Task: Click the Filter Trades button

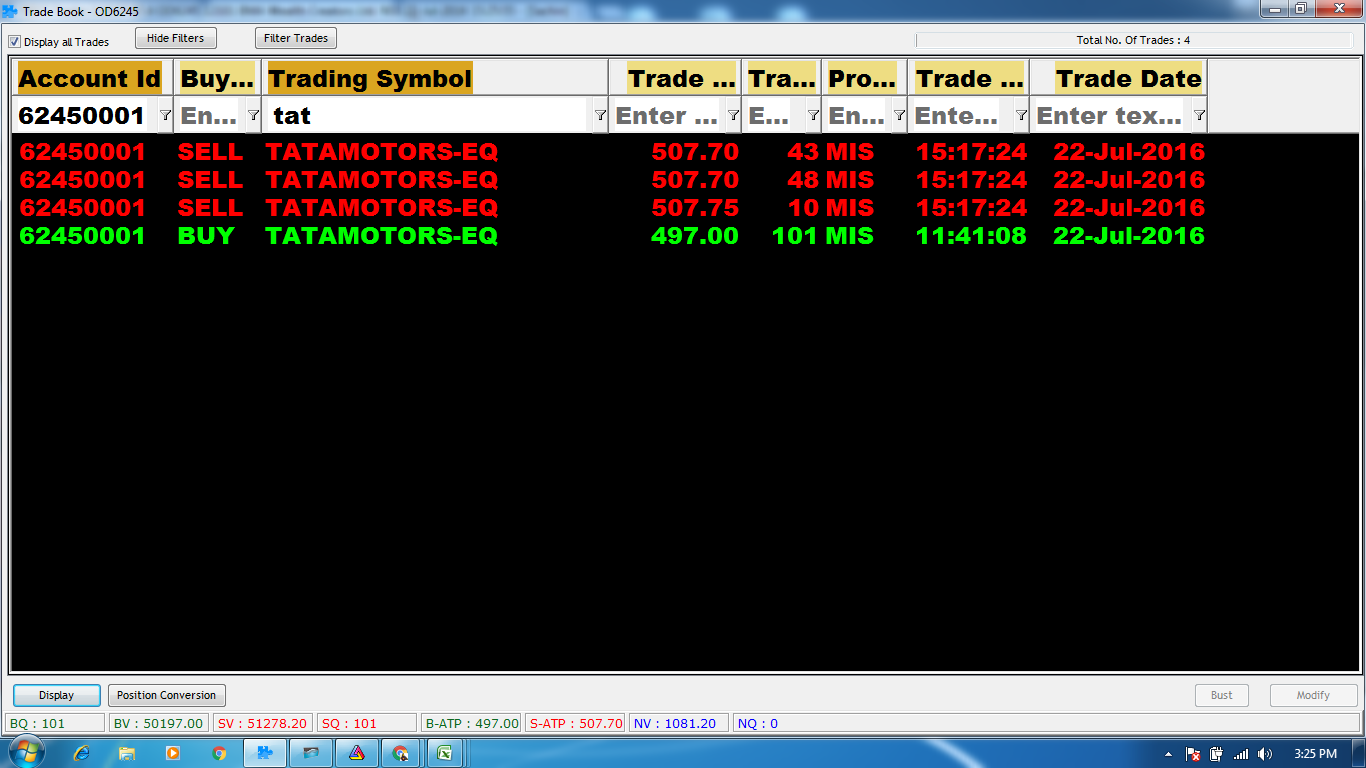Action: (x=296, y=38)
